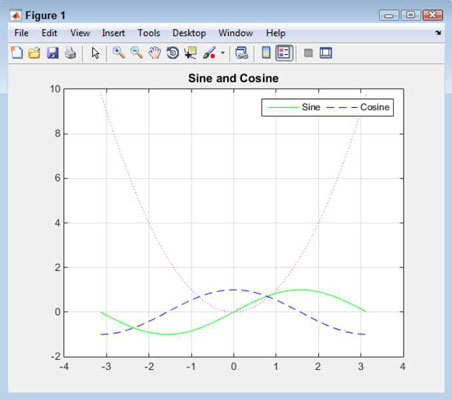Open the Help menu
452x400 pixels.
(x=276, y=33)
